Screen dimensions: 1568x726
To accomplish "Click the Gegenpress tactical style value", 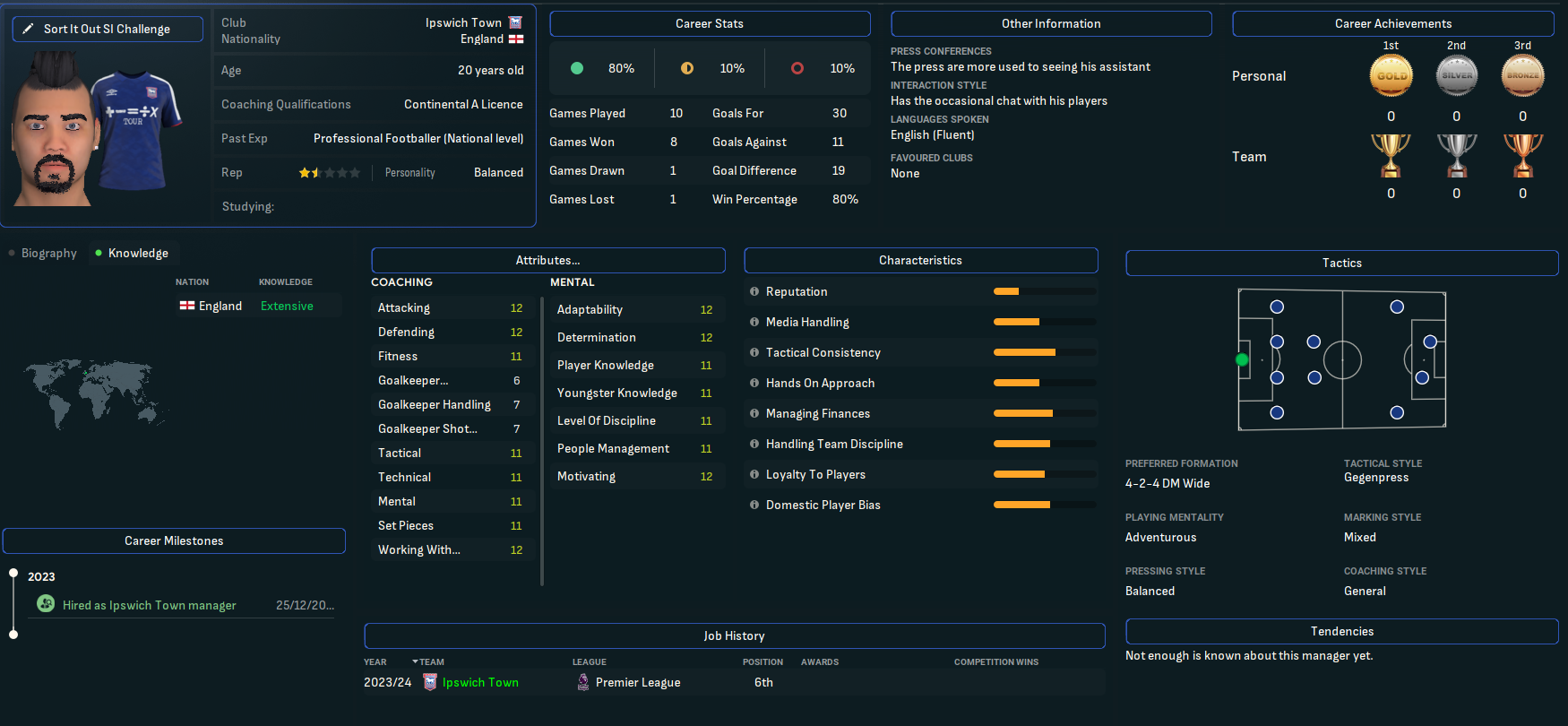I will [1376, 477].
